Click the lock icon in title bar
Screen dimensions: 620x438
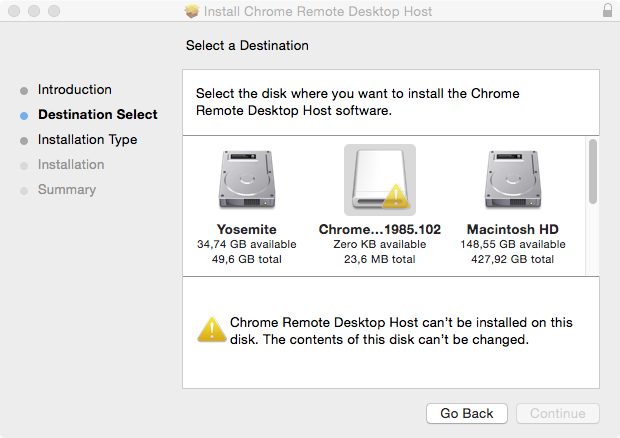tap(608, 11)
